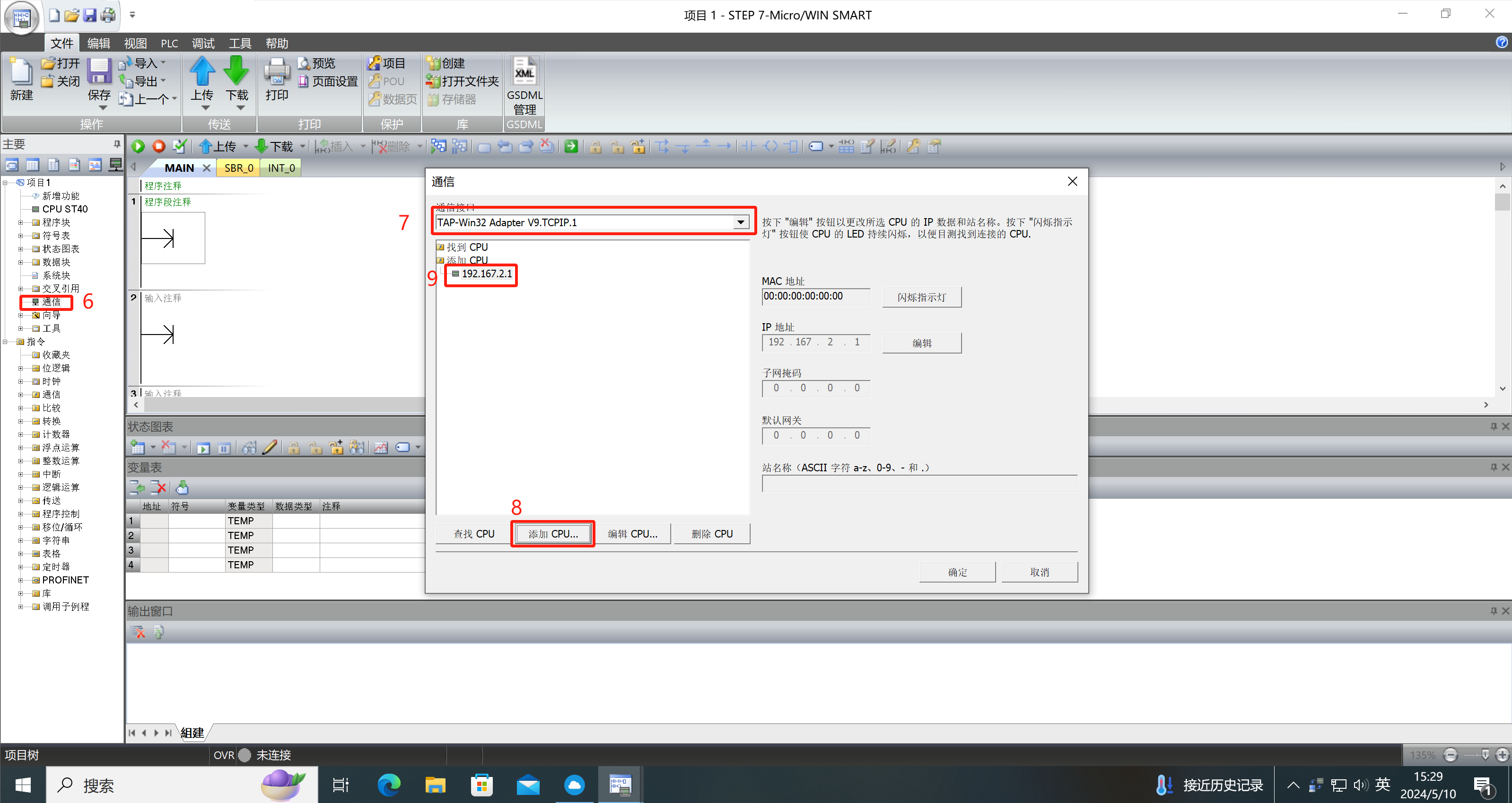Click the clear output icon in 输出窗口
This screenshot has height=803, width=1512.
138,632
